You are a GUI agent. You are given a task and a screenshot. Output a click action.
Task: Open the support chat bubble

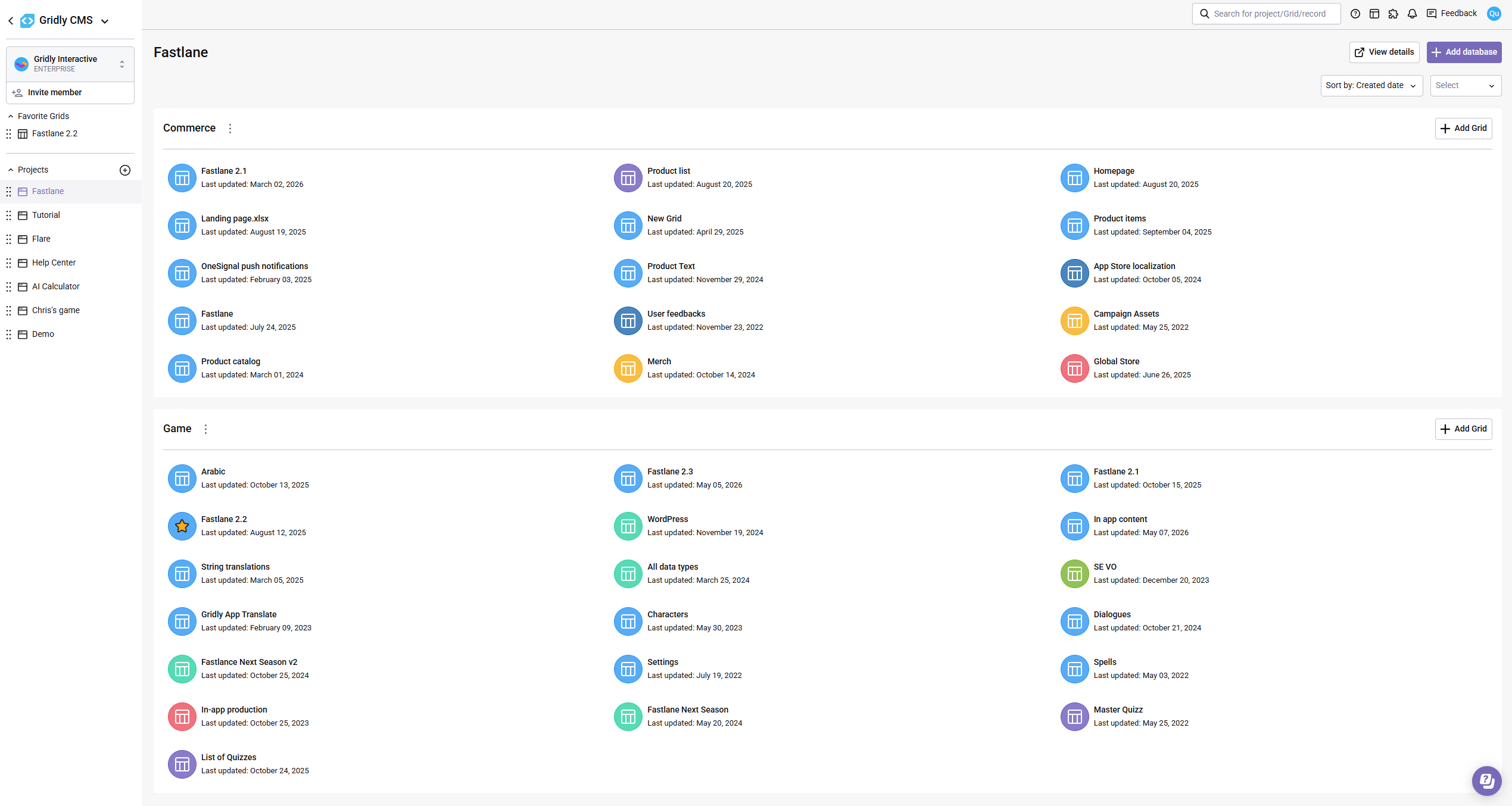pyautogui.click(x=1486, y=780)
